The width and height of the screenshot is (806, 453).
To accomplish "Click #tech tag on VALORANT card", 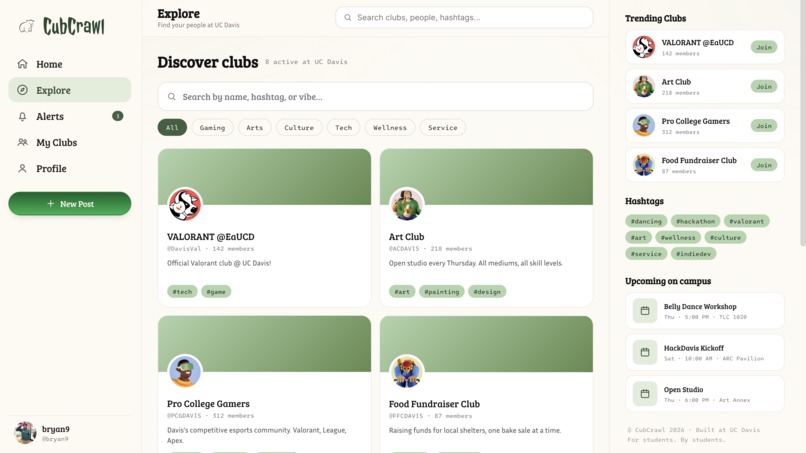I will click(x=182, y=292).
